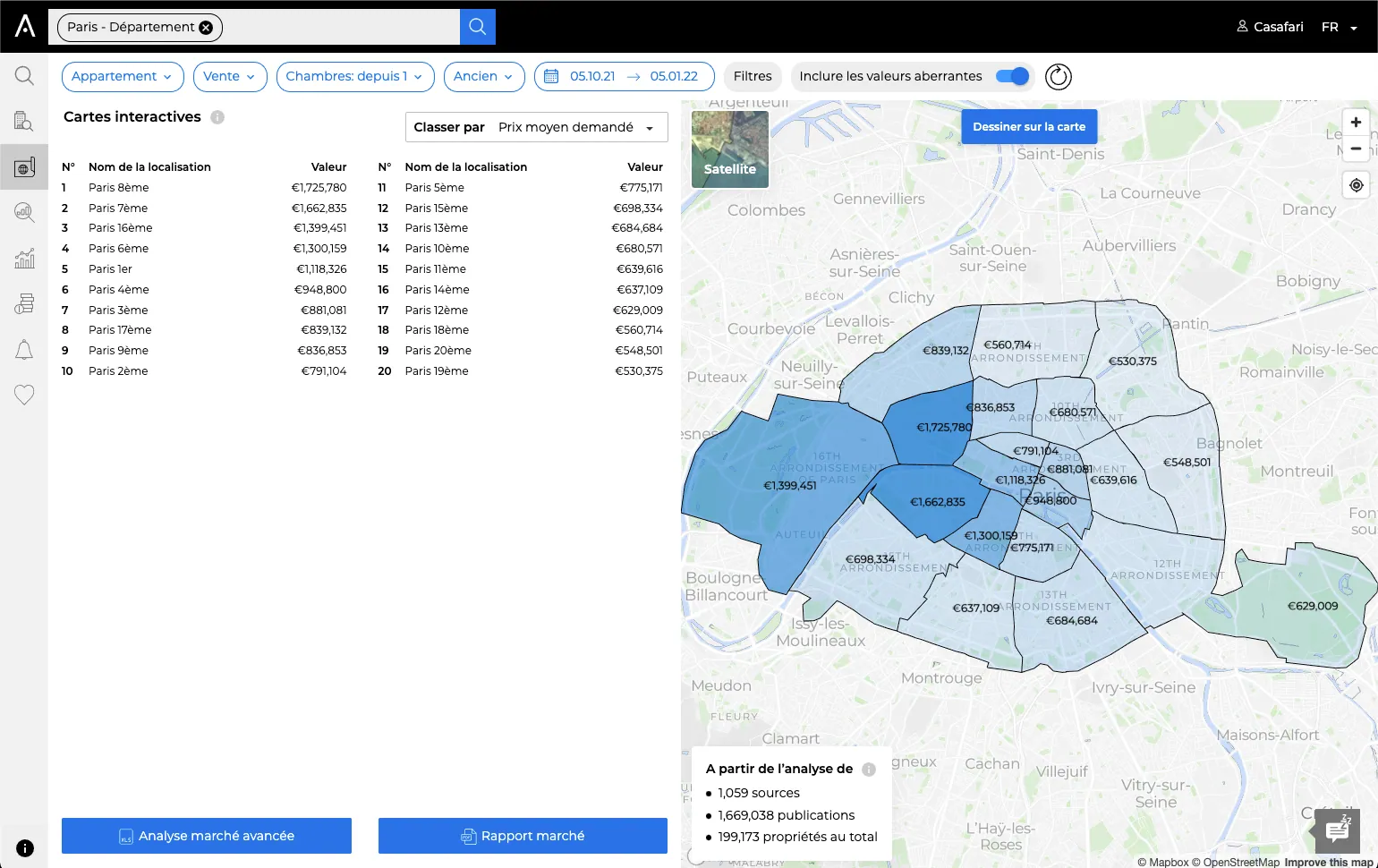Select Paris 6ème row
This screenshot has width=1378, height=868.
(204, 249)
